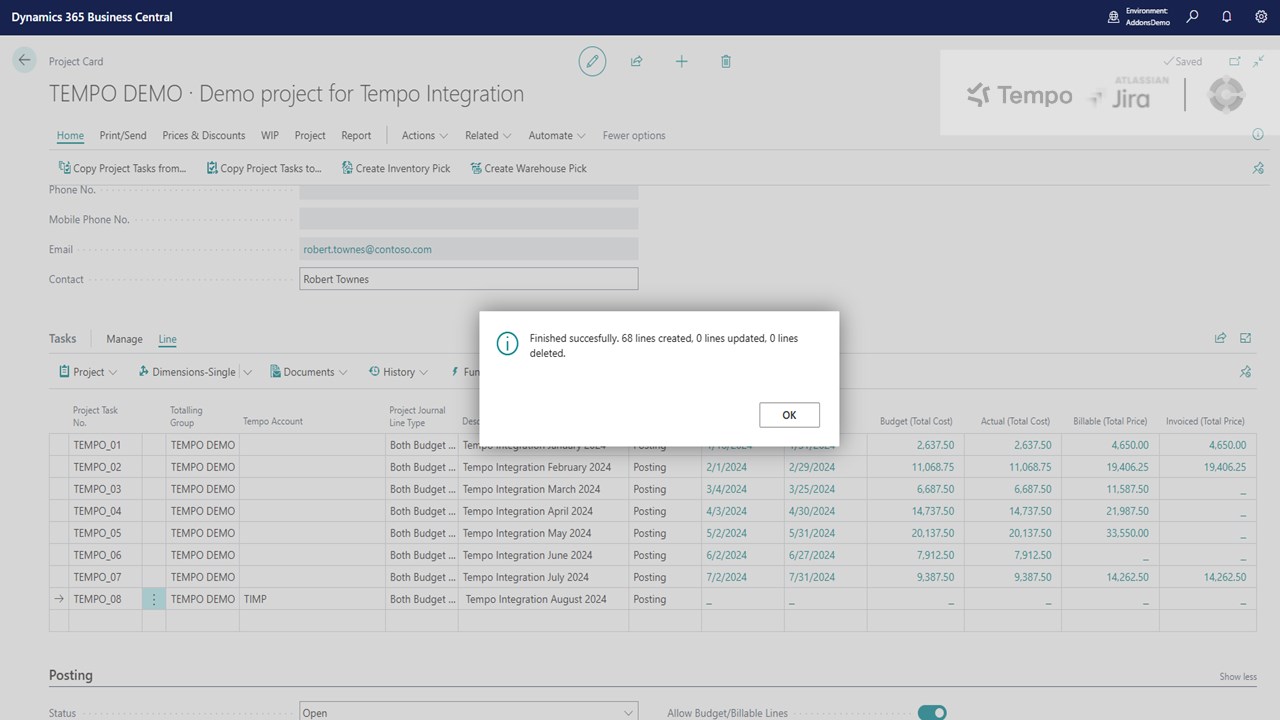Click the plus icon to create new
Screen dimensions: 1280x720
(681, 61)
